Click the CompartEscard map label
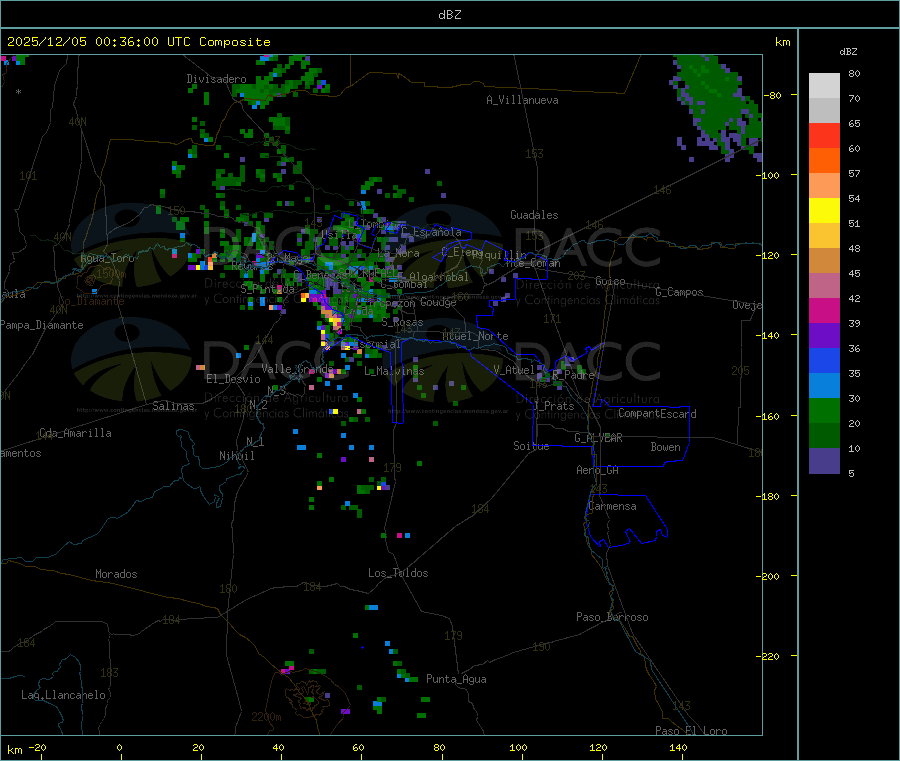The width and height of the screenshot is (900, 761). [657, 413]
